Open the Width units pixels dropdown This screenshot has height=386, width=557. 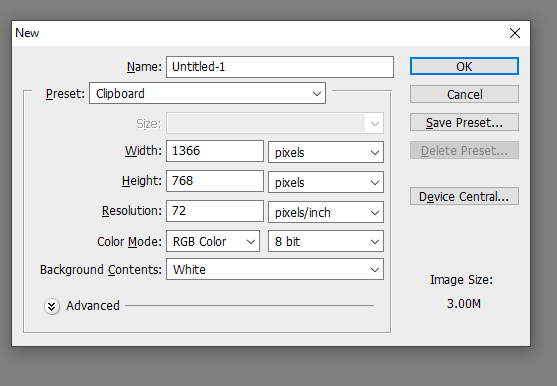point(326,152)
